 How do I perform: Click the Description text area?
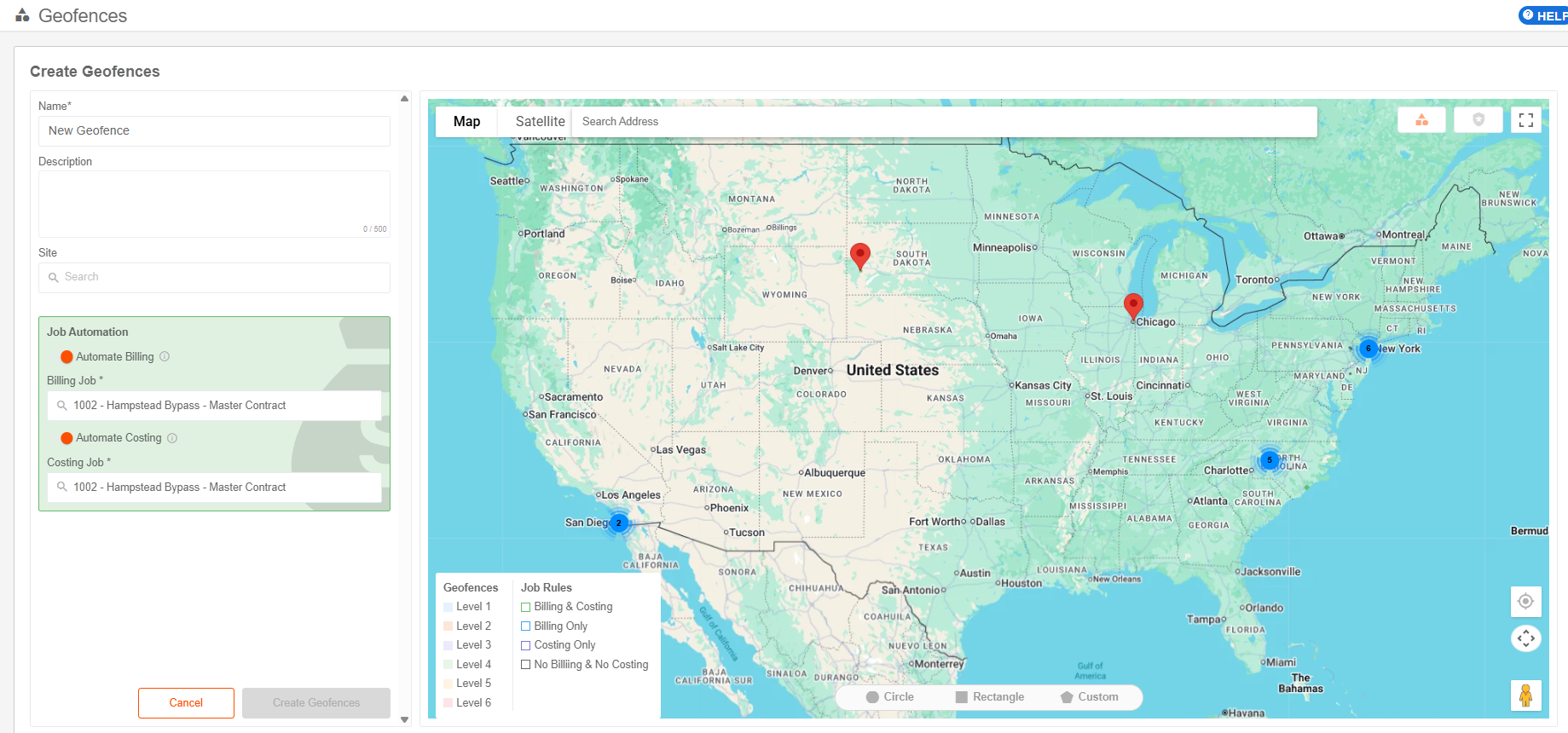(214, 204)
